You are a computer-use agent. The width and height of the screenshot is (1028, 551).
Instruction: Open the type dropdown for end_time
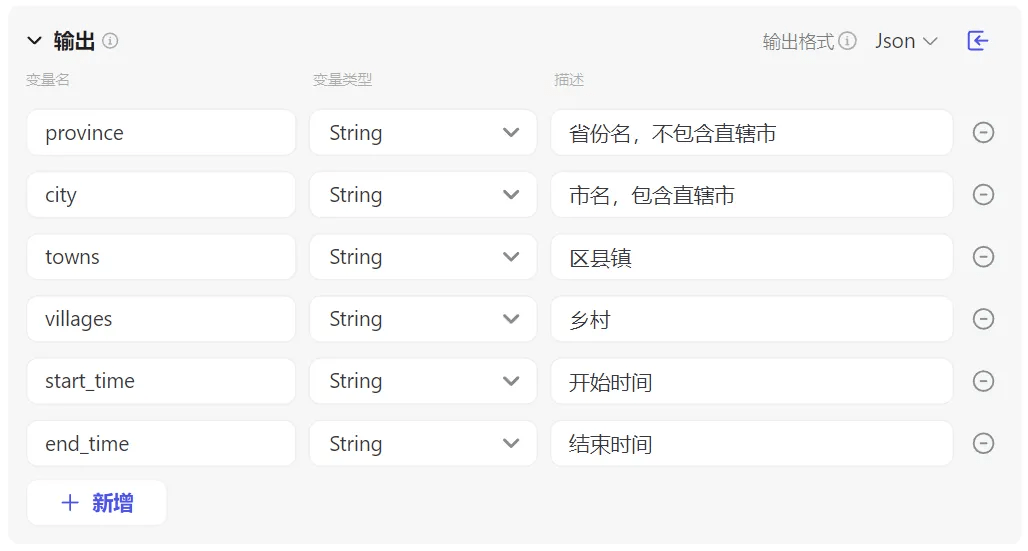pos(423,443)
